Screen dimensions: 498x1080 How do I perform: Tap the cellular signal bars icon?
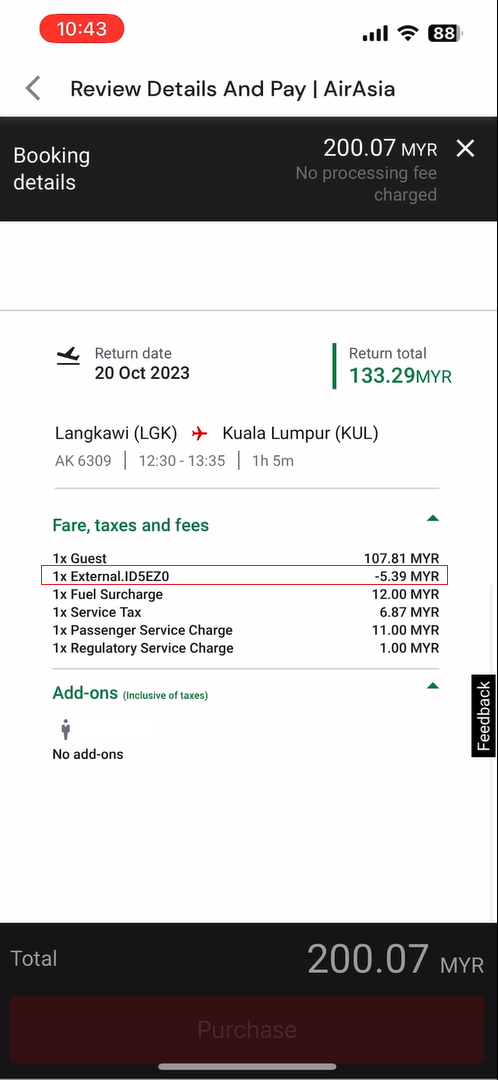pos(375,33)
